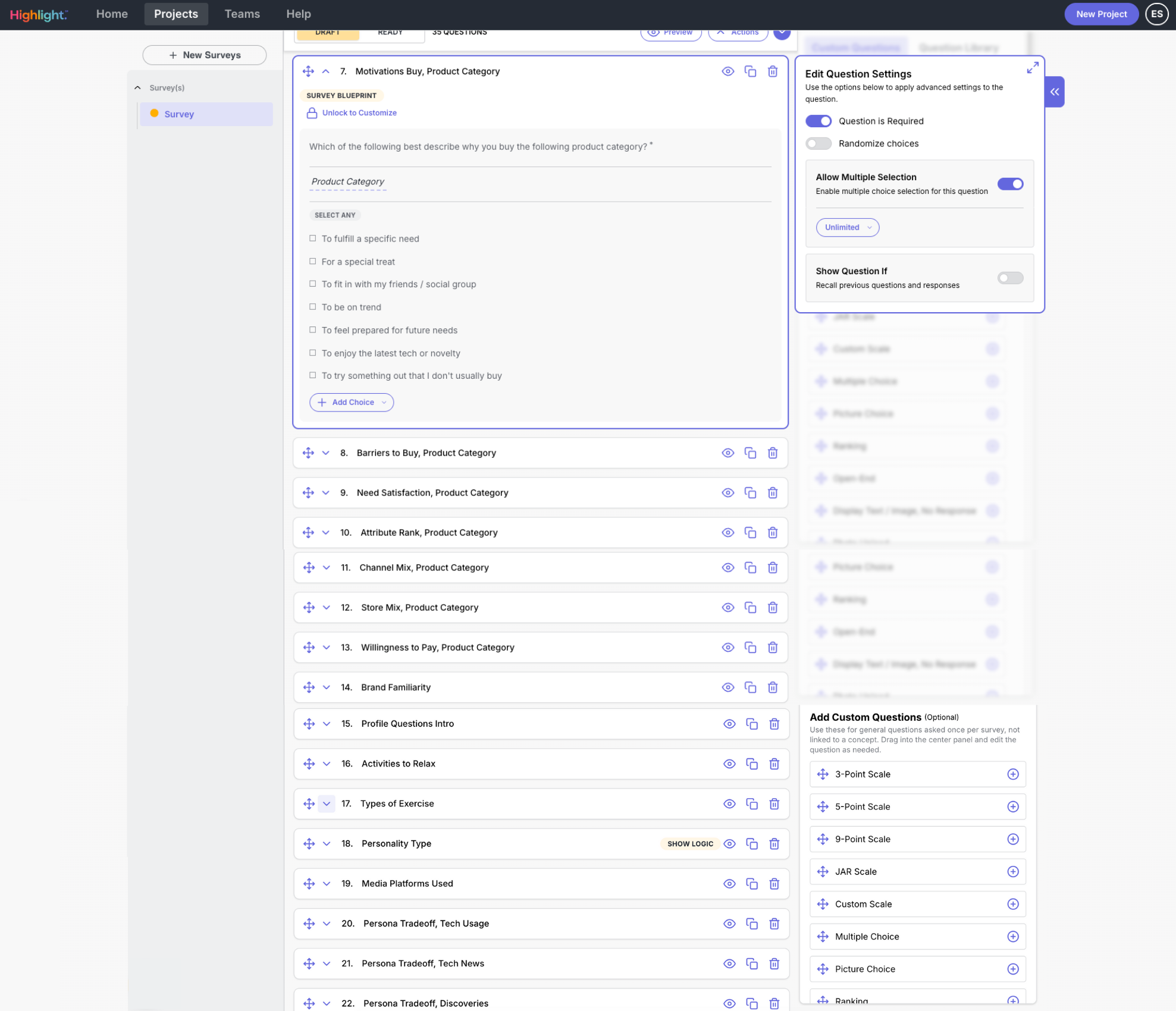Screen dimensions: 1176x1011
Task: Click drag handle for Brand Familiarity question
Action: pos(309,687)
